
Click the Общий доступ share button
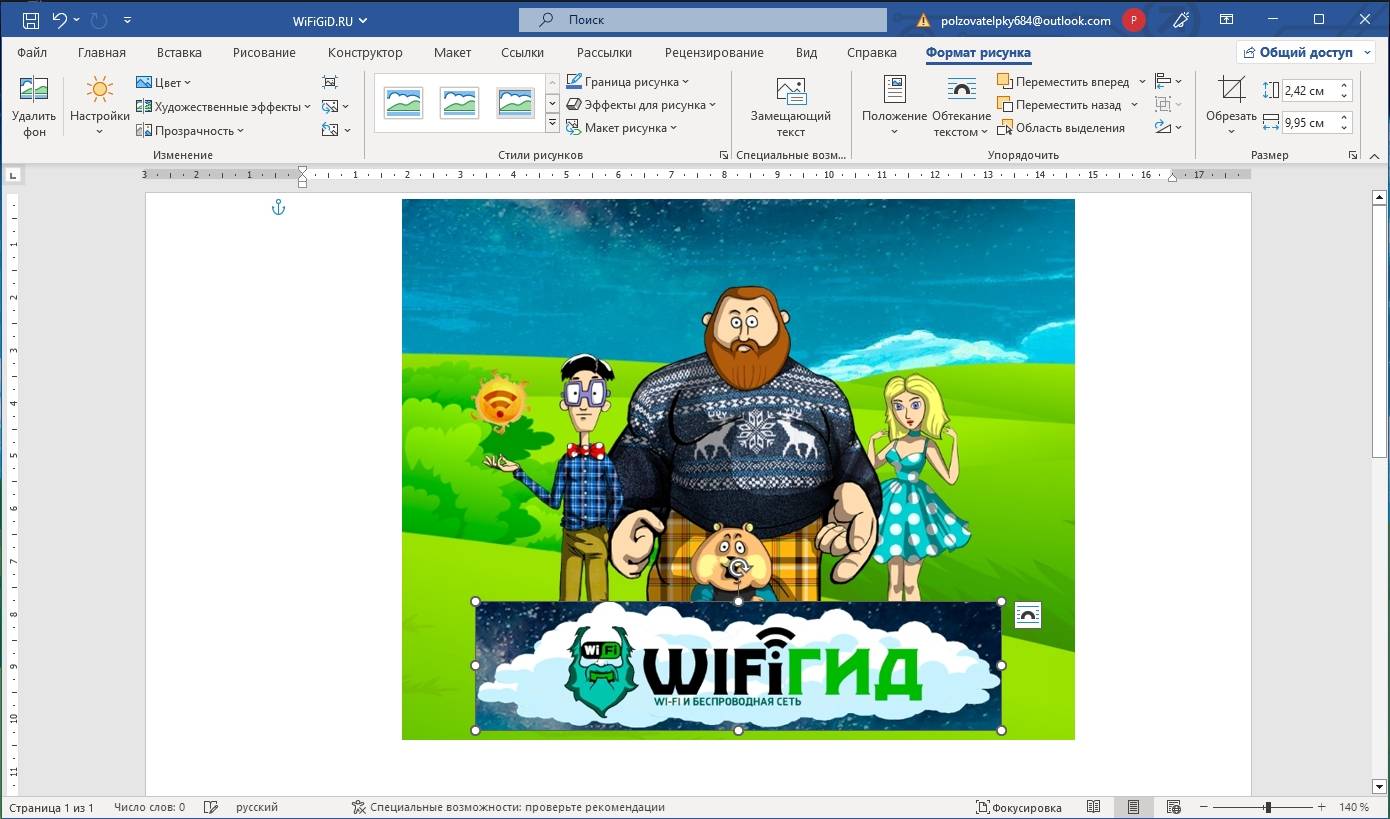pos(1306,52)
